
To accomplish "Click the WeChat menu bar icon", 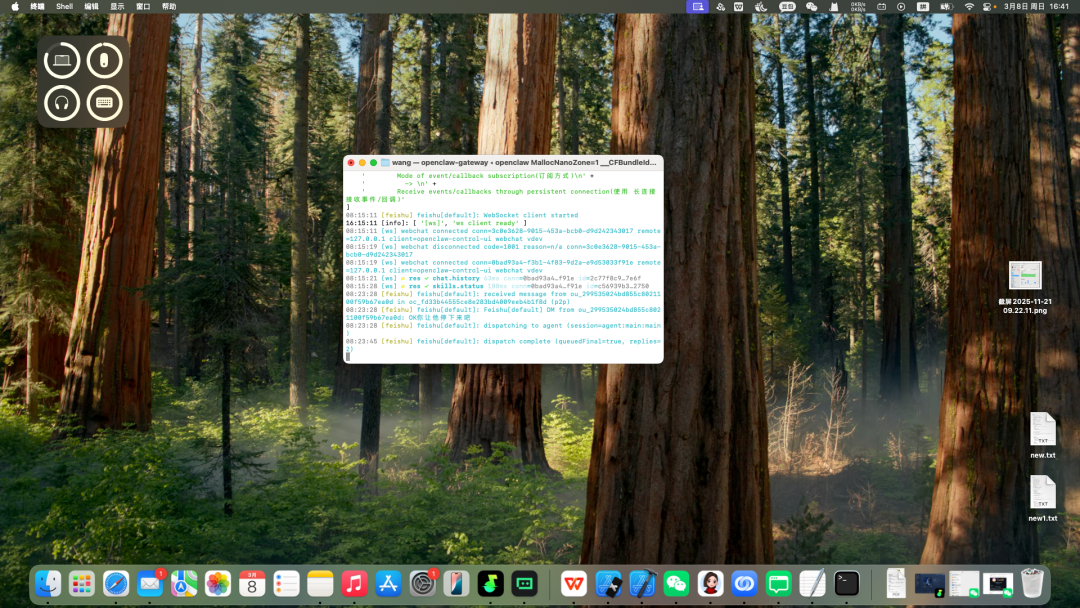I will point(811,6).
